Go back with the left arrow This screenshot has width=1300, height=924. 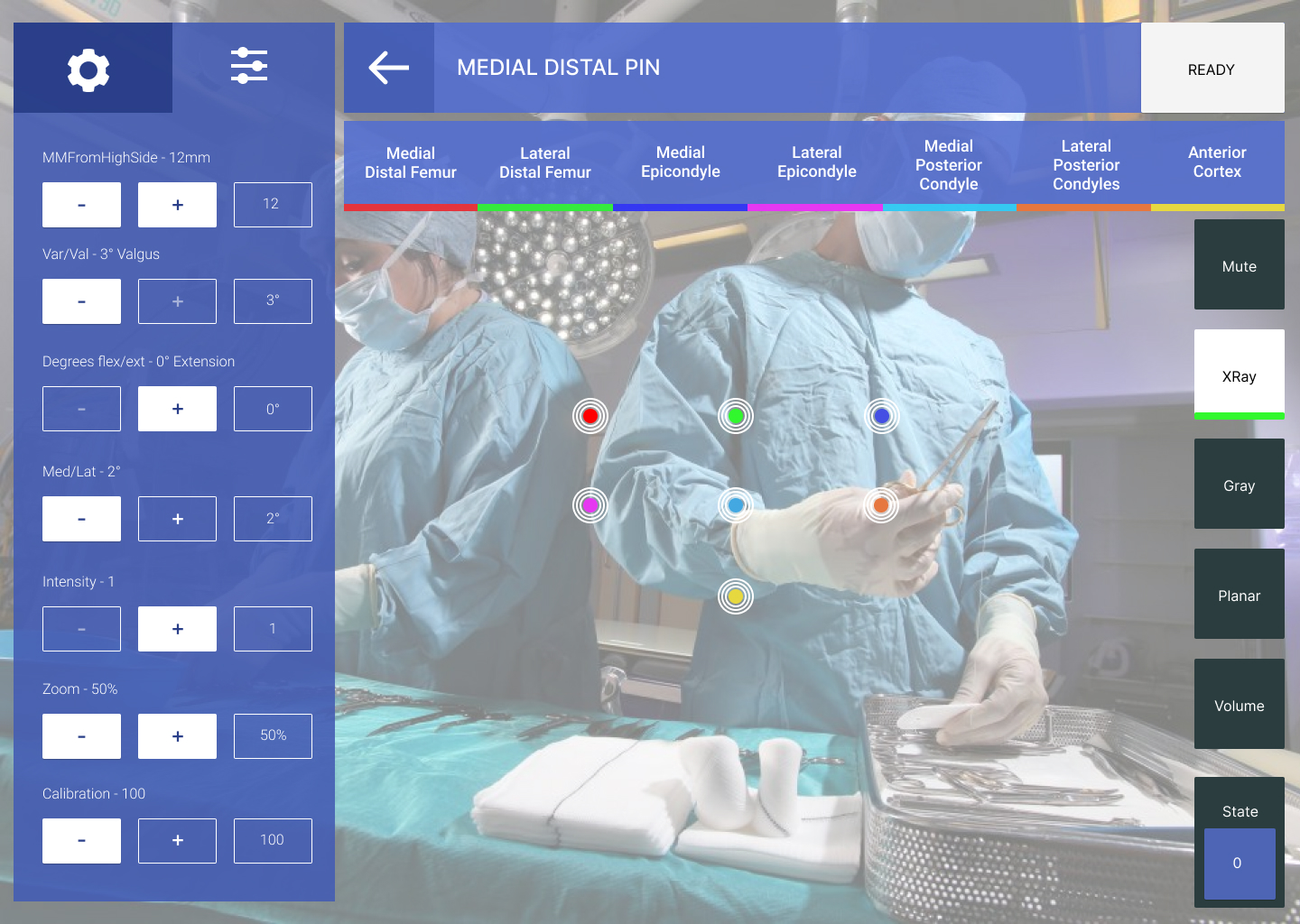coord(389,68)
